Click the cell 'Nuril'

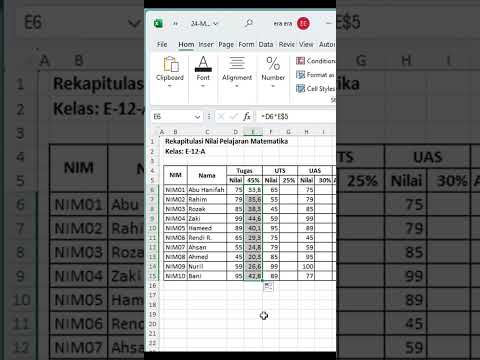pyautogui.click(x=207, y=266)
